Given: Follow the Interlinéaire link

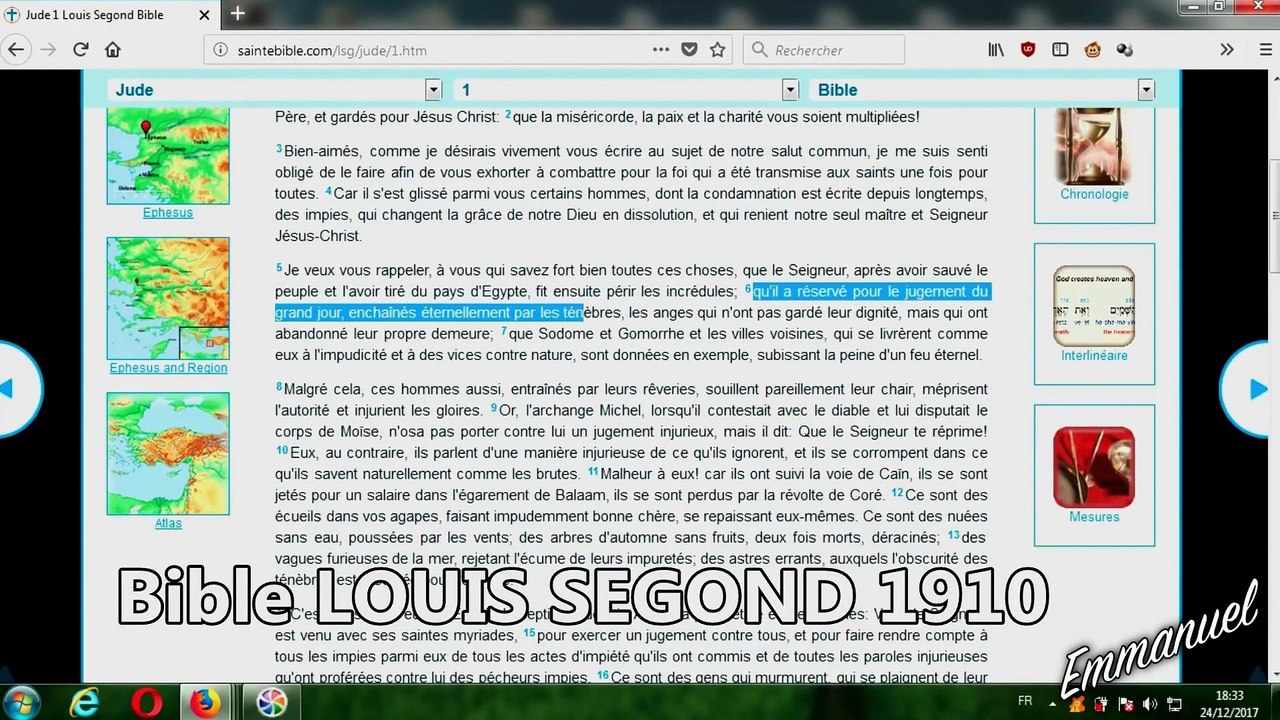Looking at the screenshot, I should tap(1094, 355).
